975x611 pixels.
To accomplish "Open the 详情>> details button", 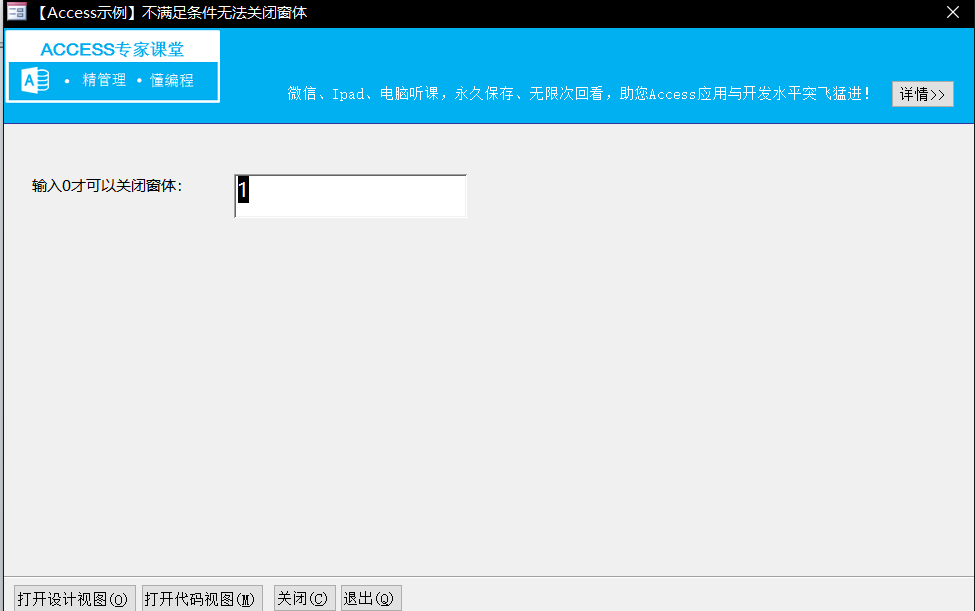I will point(922,94).
